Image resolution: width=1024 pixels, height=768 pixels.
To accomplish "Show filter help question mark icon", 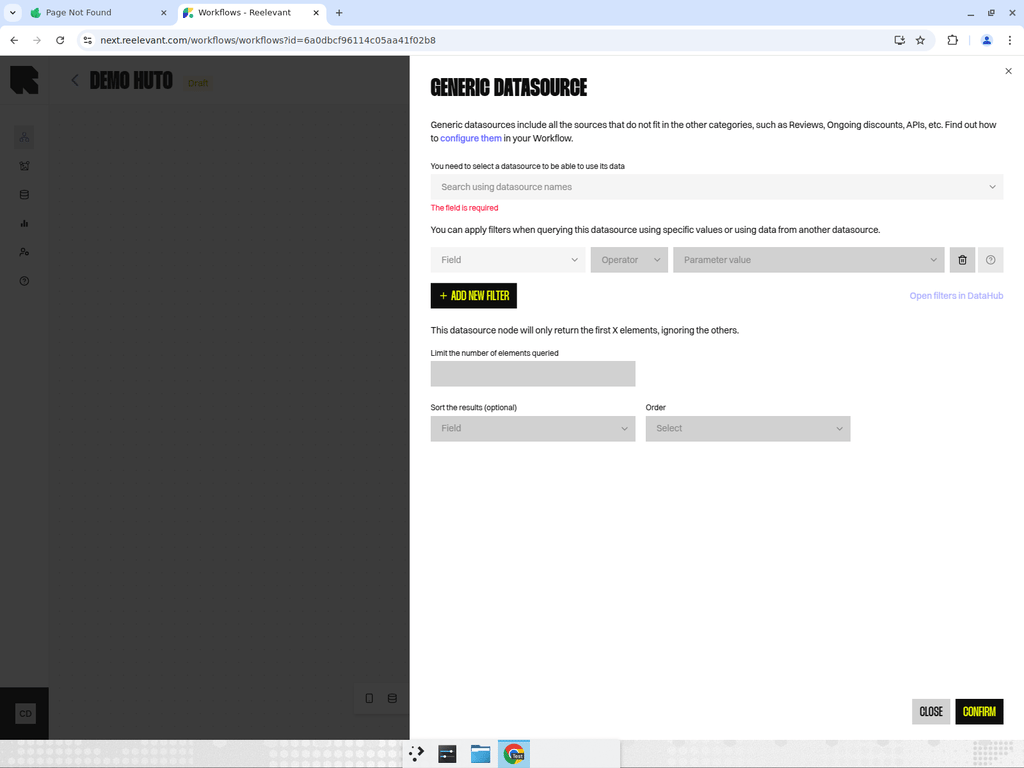I will click(x=991, y=260).
